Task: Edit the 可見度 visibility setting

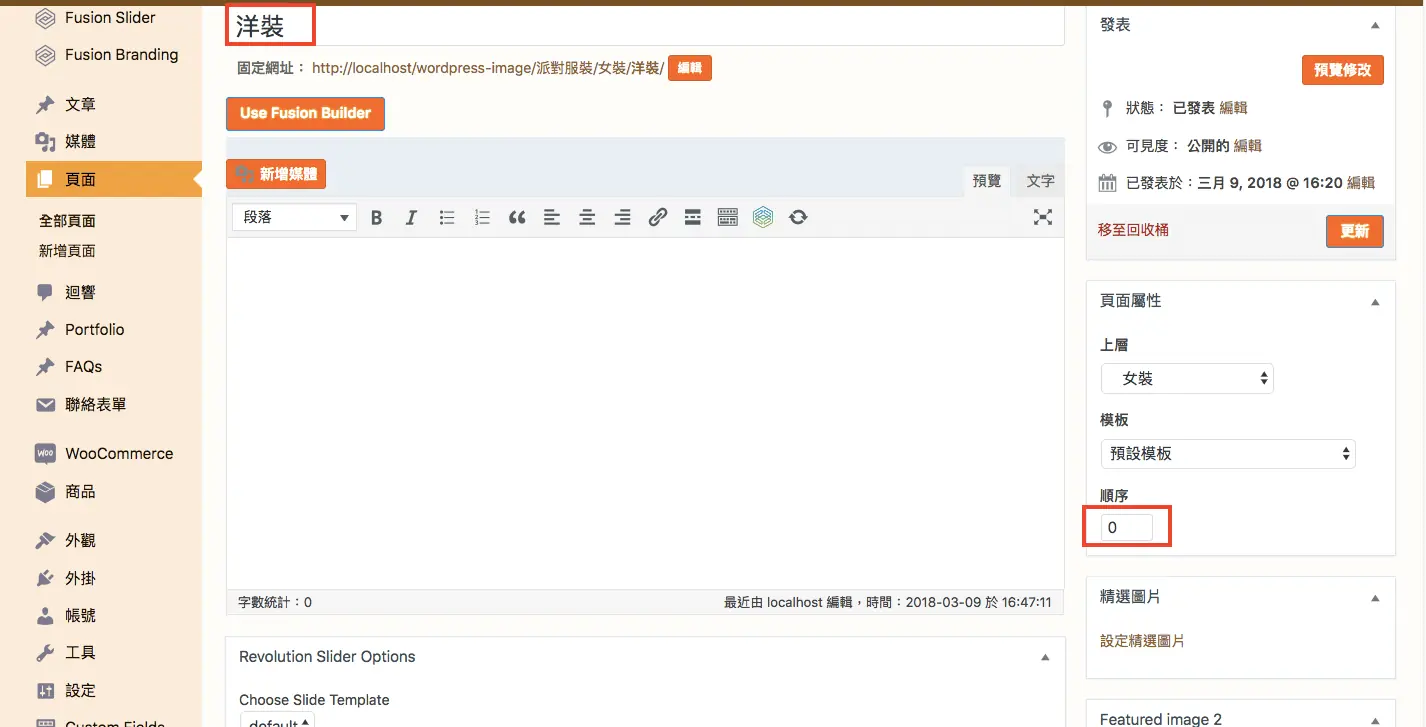Action: pyautogui.click(x=1248, y=146)
